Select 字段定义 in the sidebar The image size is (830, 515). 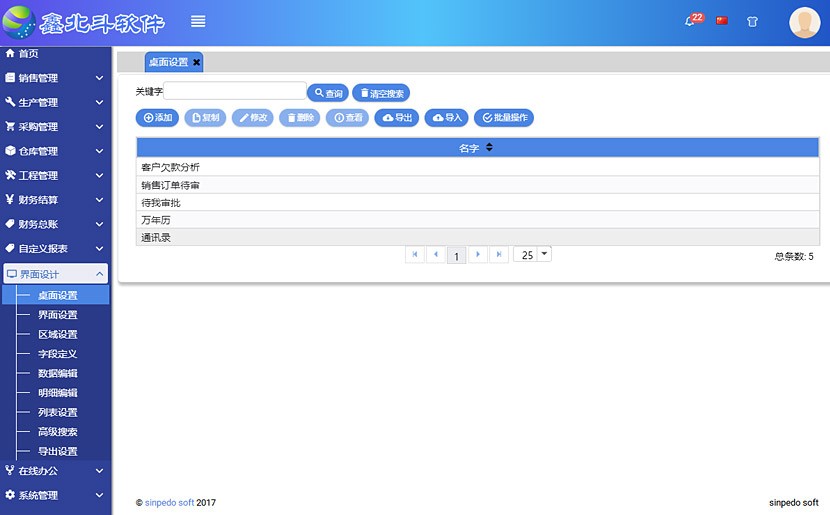57,354
